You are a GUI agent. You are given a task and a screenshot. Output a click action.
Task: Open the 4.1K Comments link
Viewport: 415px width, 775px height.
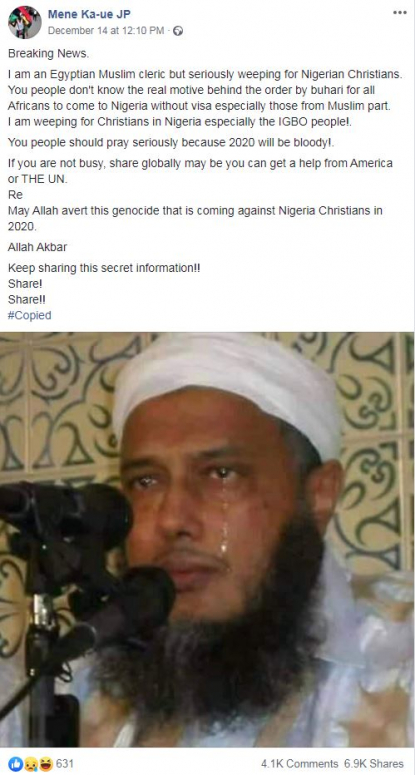coord(299,764)
